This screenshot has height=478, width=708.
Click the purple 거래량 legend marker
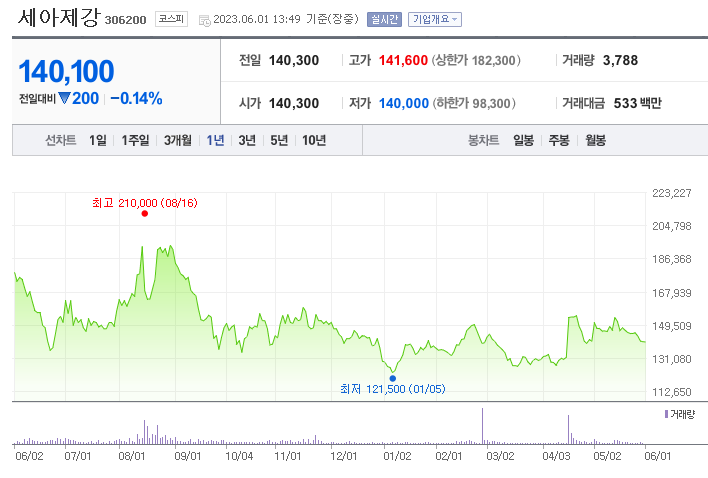pos(666,414)
